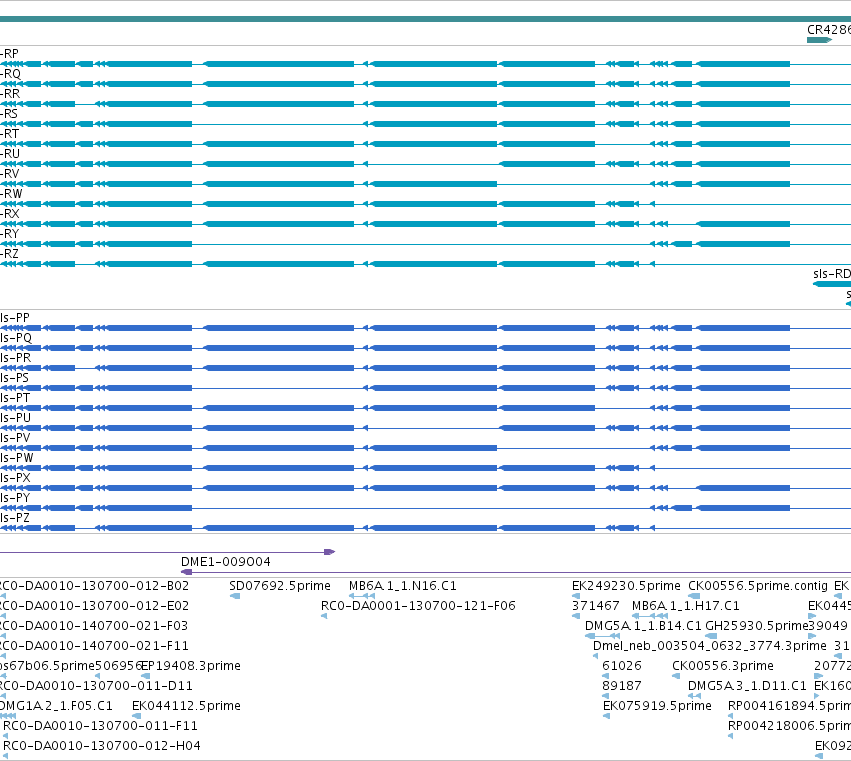Click the -RT transcript label
The image size is (851, 761).
click(9, 134)
